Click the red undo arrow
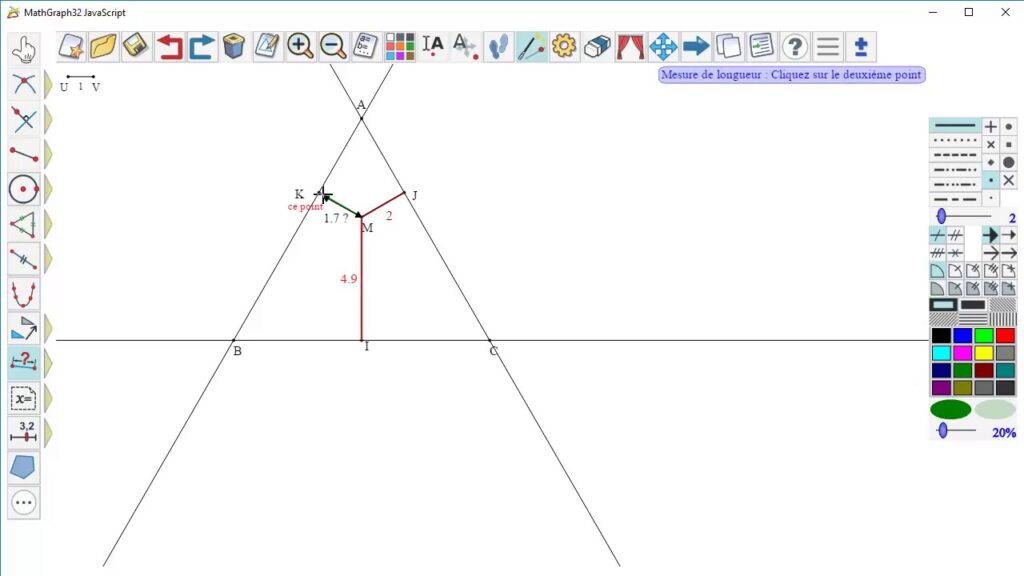The height and width of the screenshot is (576, 1024). click(169, 46)
